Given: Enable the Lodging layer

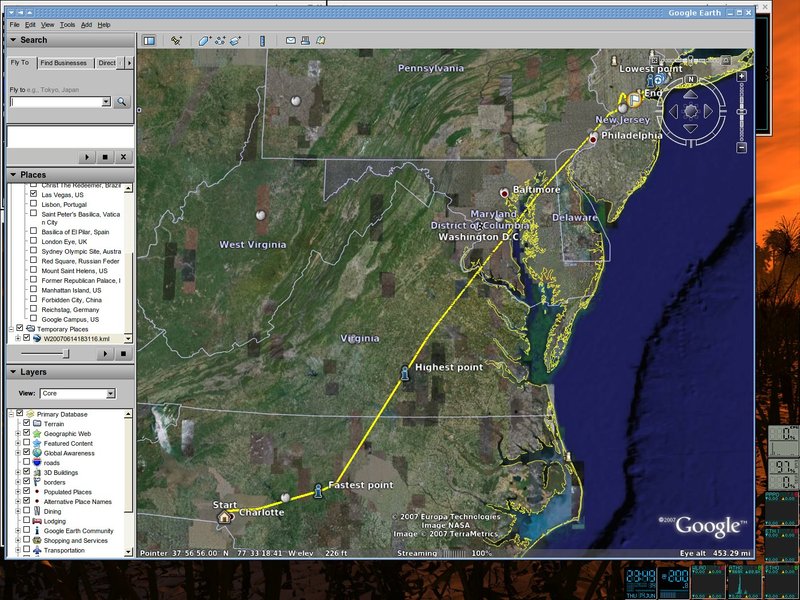Looking at the screenshot, I should click(27, 520).
